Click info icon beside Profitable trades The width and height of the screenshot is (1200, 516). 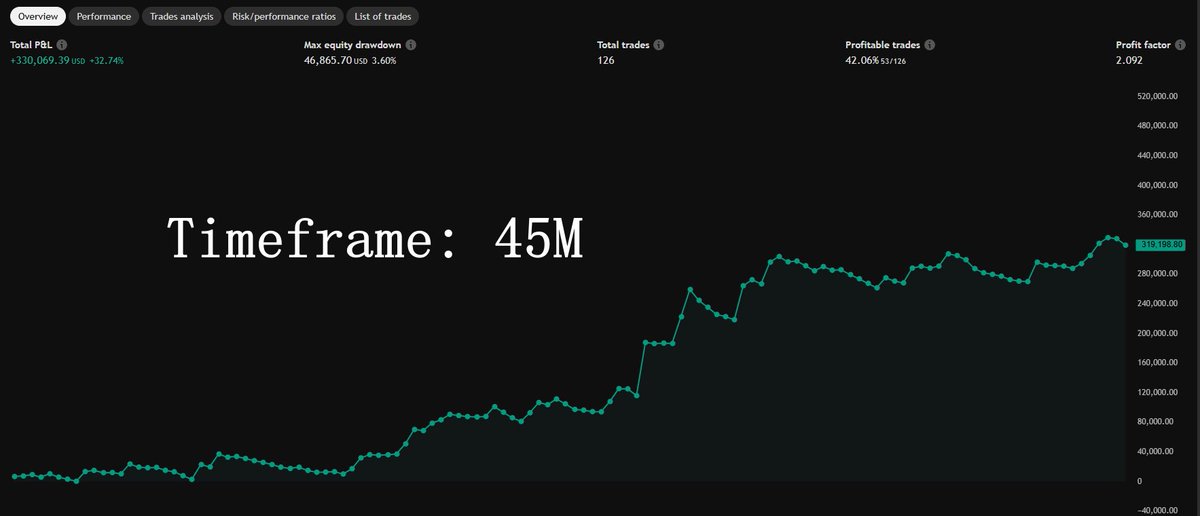pyautogui.click(x=930, y=45)
